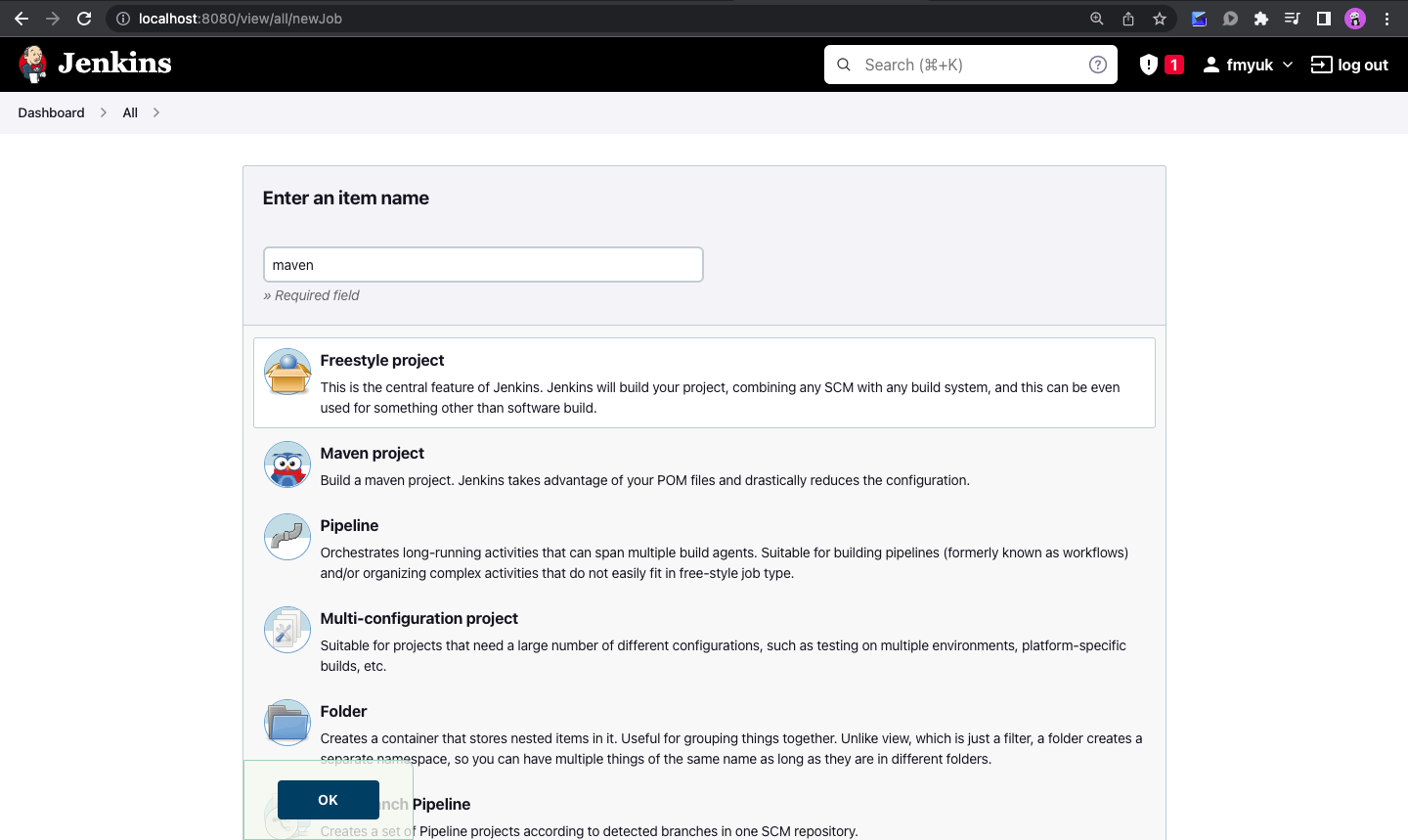Select the Pipeline project type icon
This screenshot has height=840, width=1408.
[x=286, y=536]
